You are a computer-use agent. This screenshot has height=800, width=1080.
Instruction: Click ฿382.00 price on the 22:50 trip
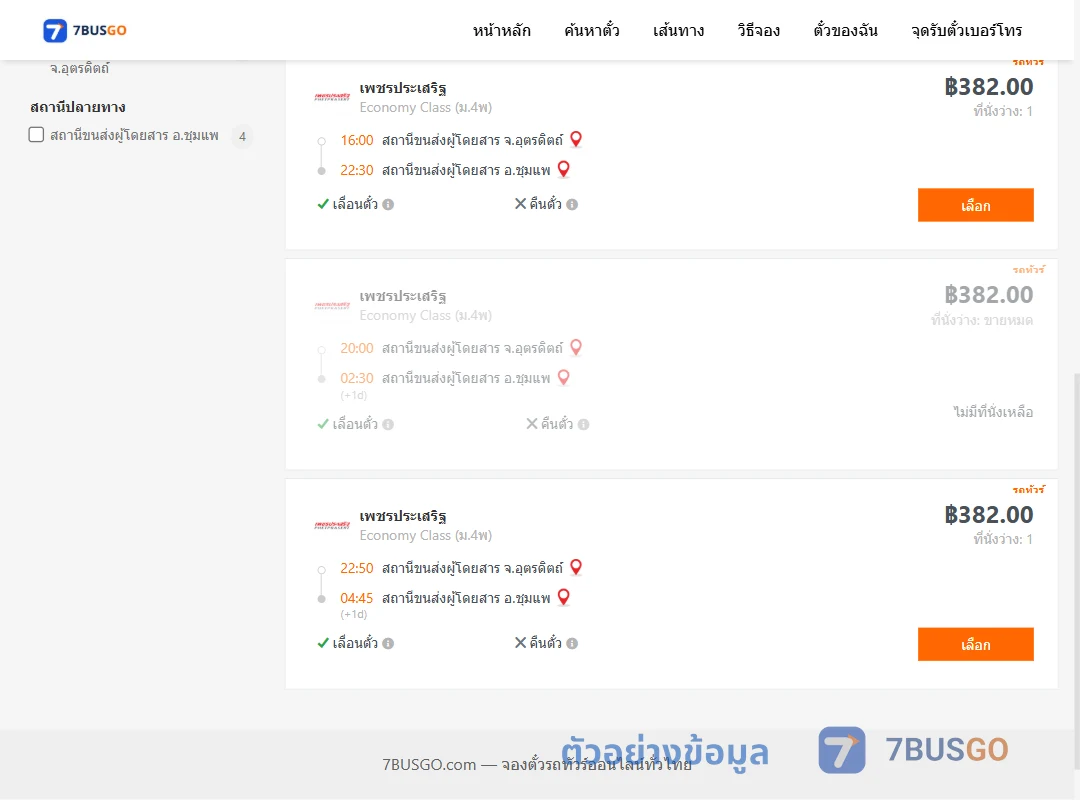(988, 515)
